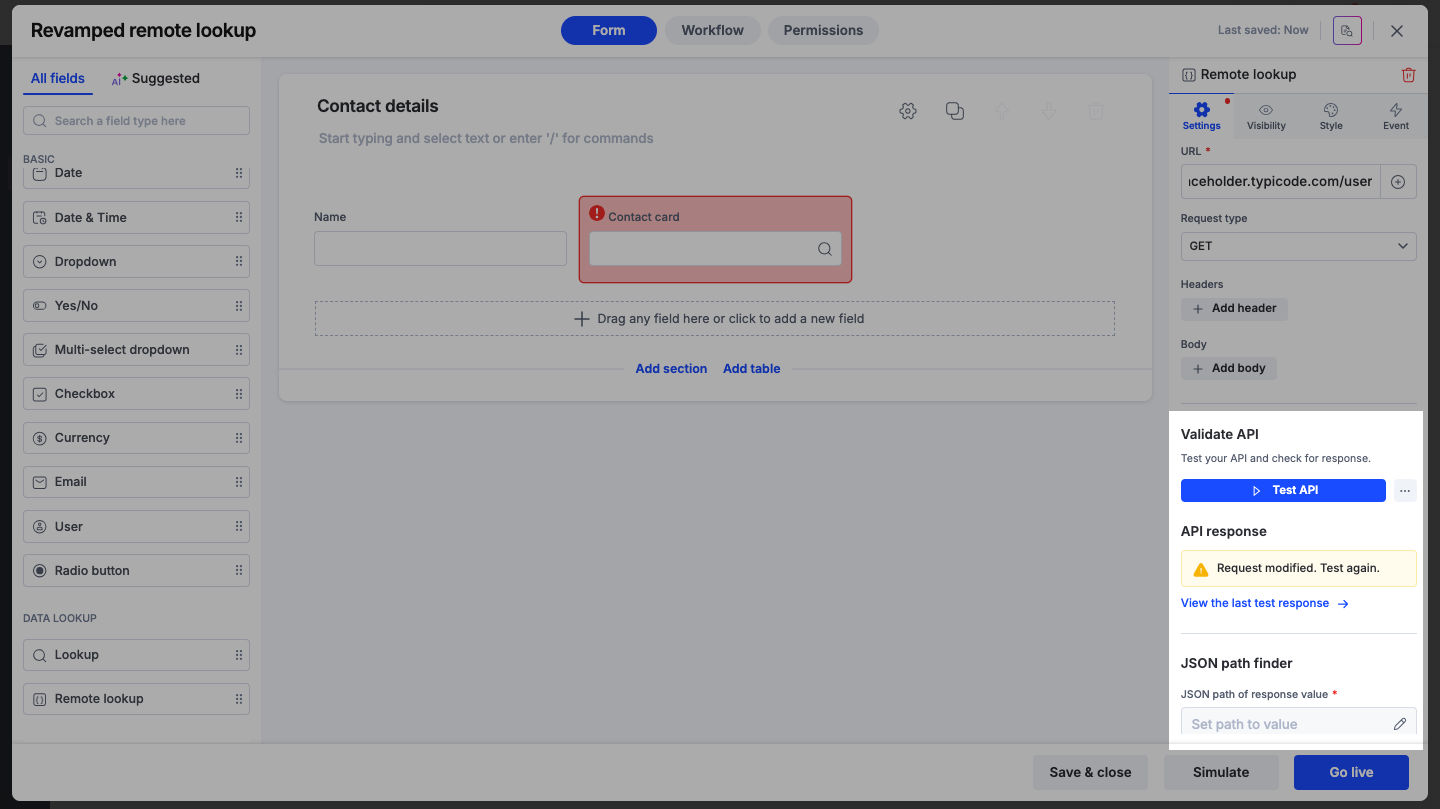Click the Last saved: Now status text

click(x=1263, y=30)
